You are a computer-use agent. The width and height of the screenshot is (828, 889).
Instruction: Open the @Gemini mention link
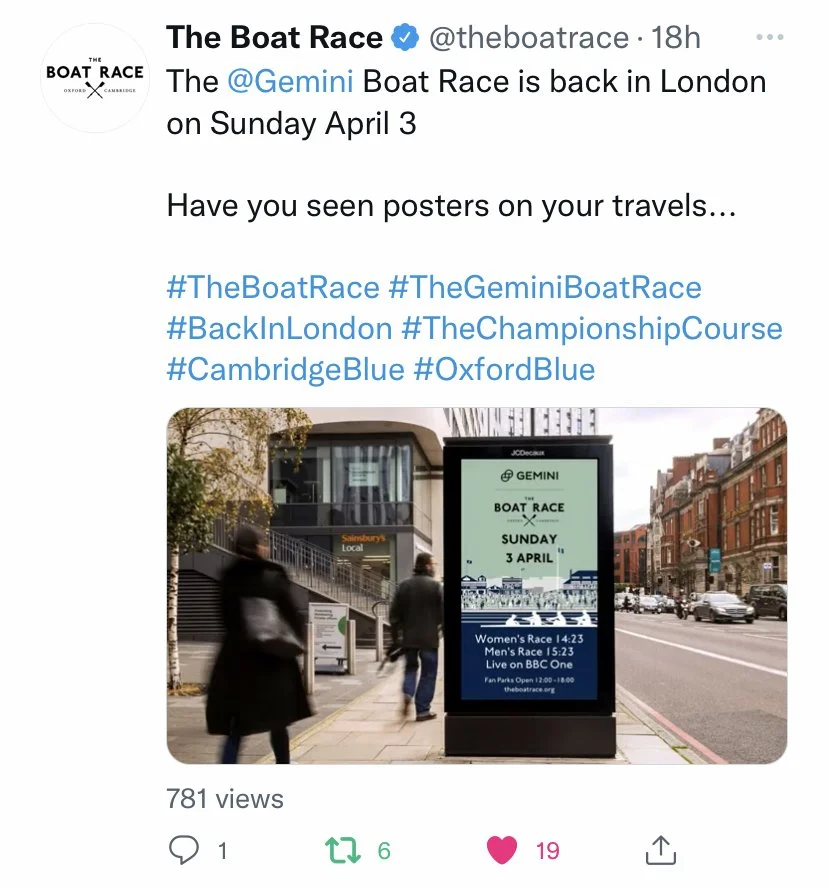pyautogui.click(x=290, y=81)
